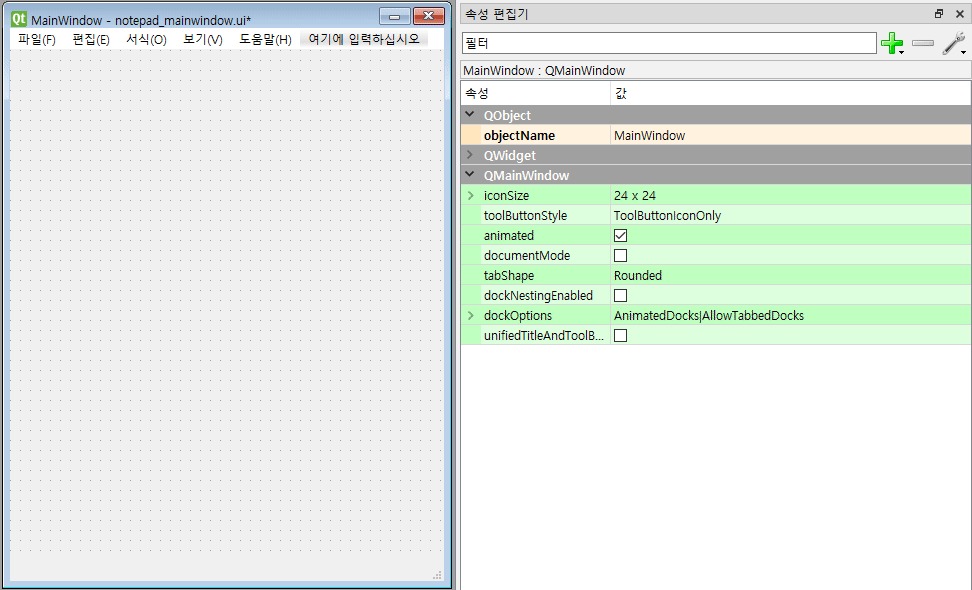Click the resize grip of the form
972x590 pixels.
click(x=437, y=575)
